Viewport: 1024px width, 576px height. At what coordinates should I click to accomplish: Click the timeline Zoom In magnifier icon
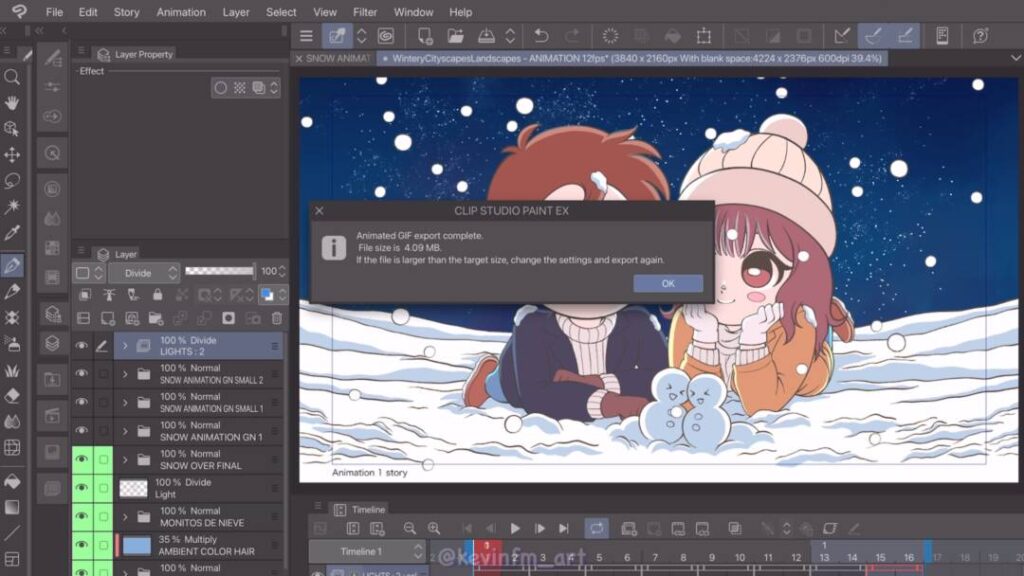pos(434,528)
